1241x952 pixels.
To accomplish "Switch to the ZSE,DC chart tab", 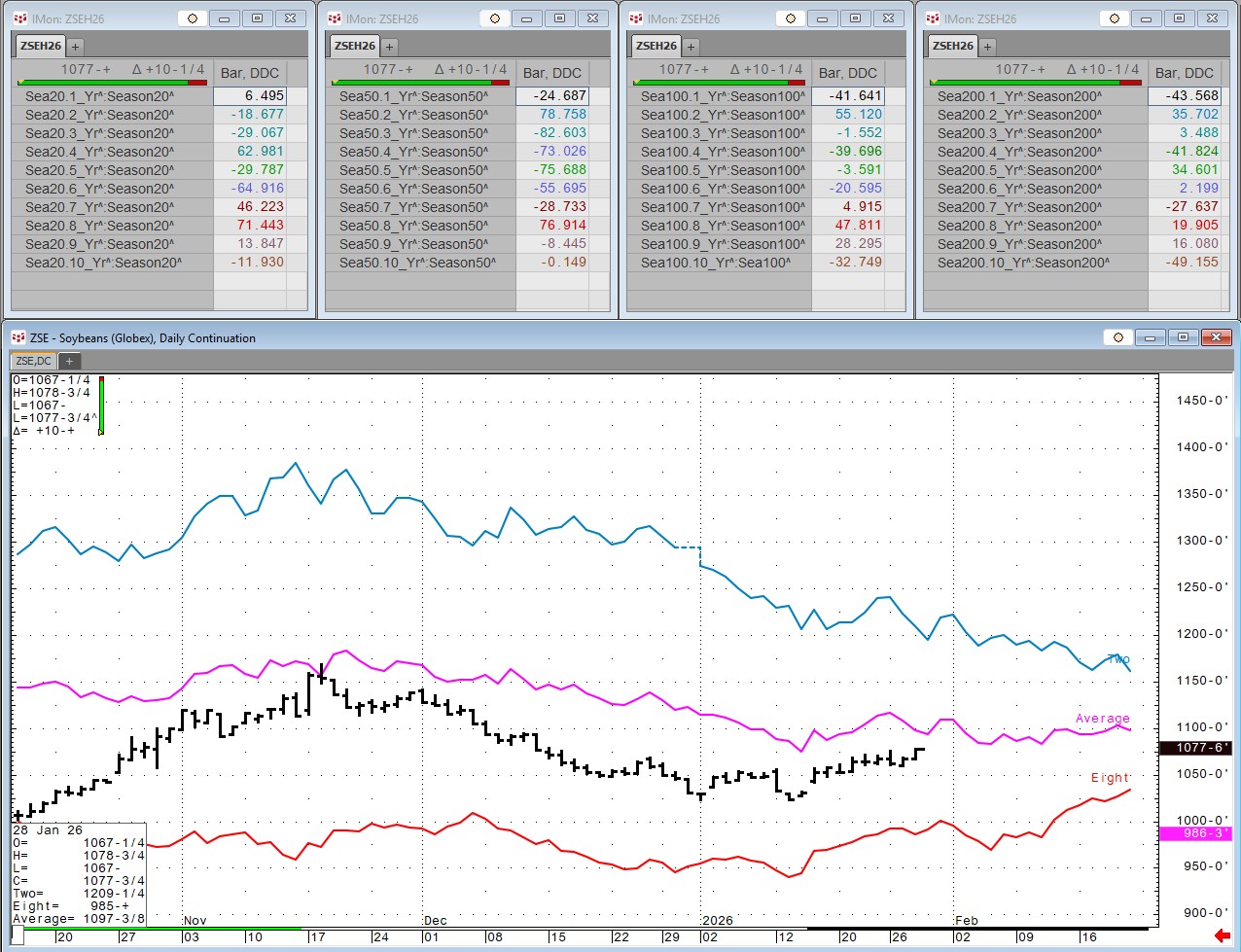I will tap(32, 360).
